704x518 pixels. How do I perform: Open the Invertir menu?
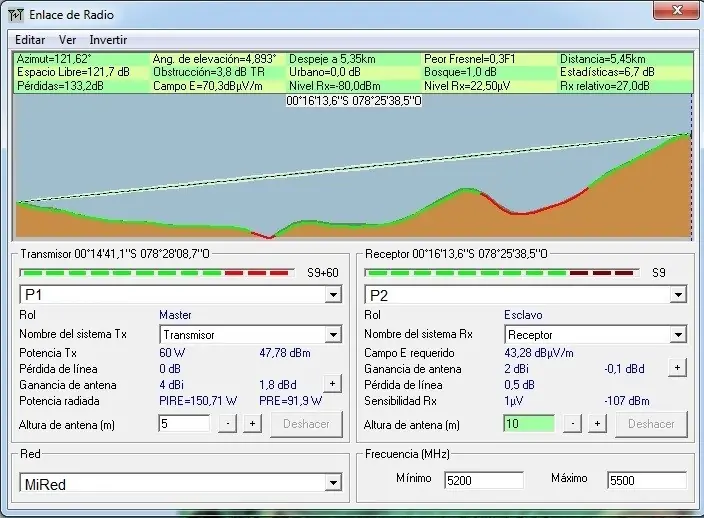(x=108, y=40)
